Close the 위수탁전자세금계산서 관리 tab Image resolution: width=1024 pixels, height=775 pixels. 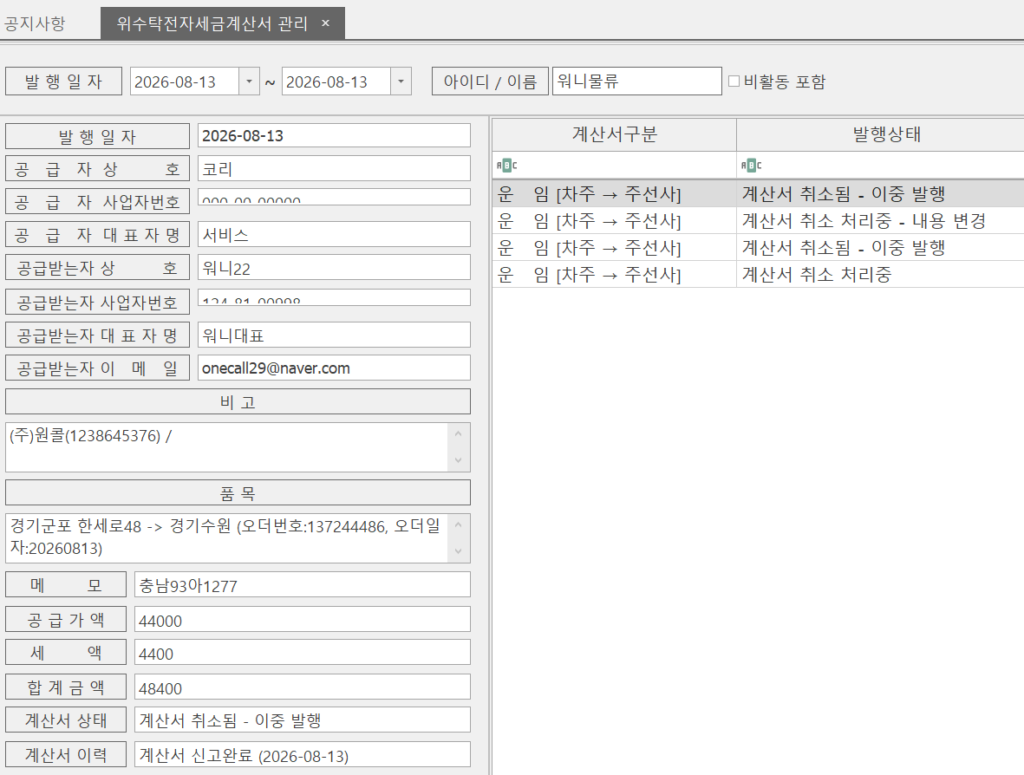[x=325, y=24]
